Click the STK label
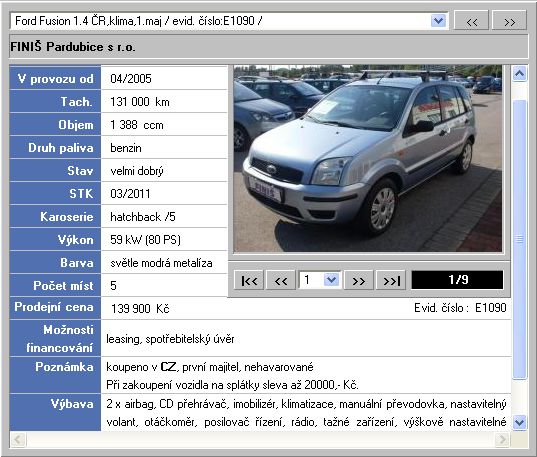537x457 pixels. (x=81, y=194)
